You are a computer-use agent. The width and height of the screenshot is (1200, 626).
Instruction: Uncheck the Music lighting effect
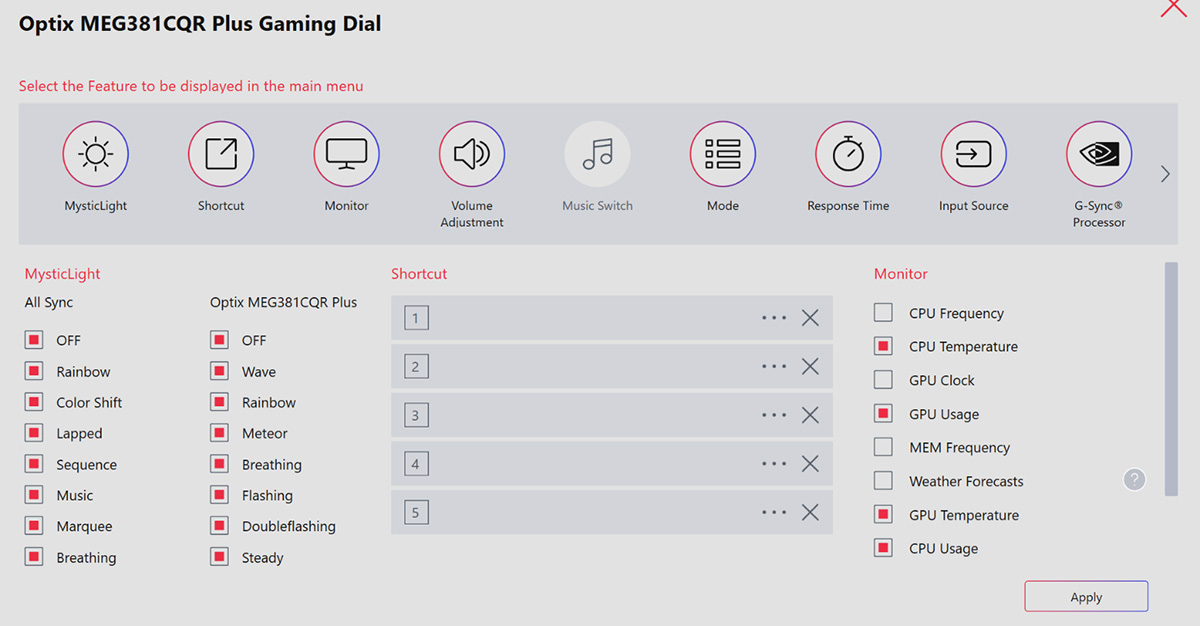34,495
